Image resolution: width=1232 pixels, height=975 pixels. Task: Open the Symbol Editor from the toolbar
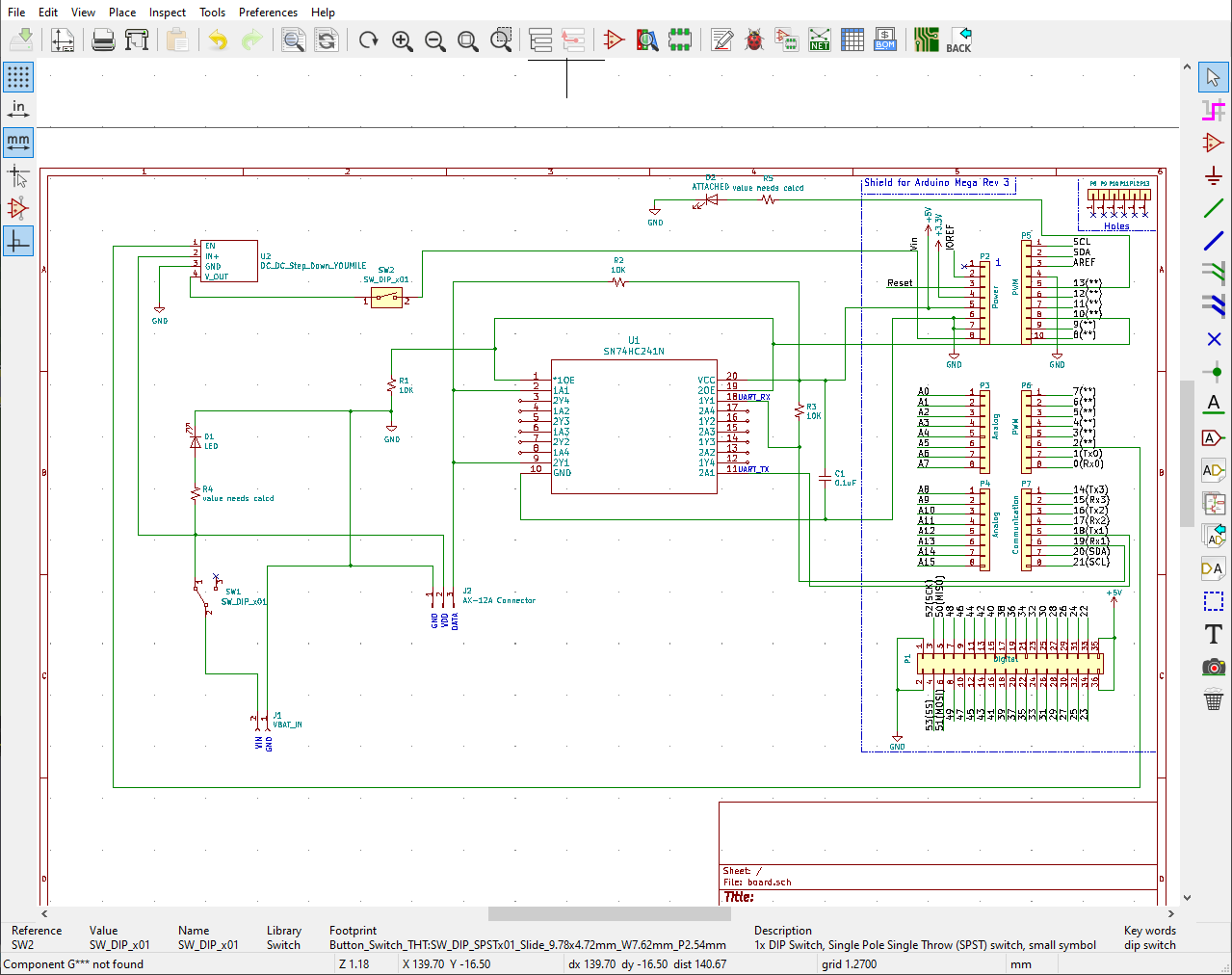(614, 40)
